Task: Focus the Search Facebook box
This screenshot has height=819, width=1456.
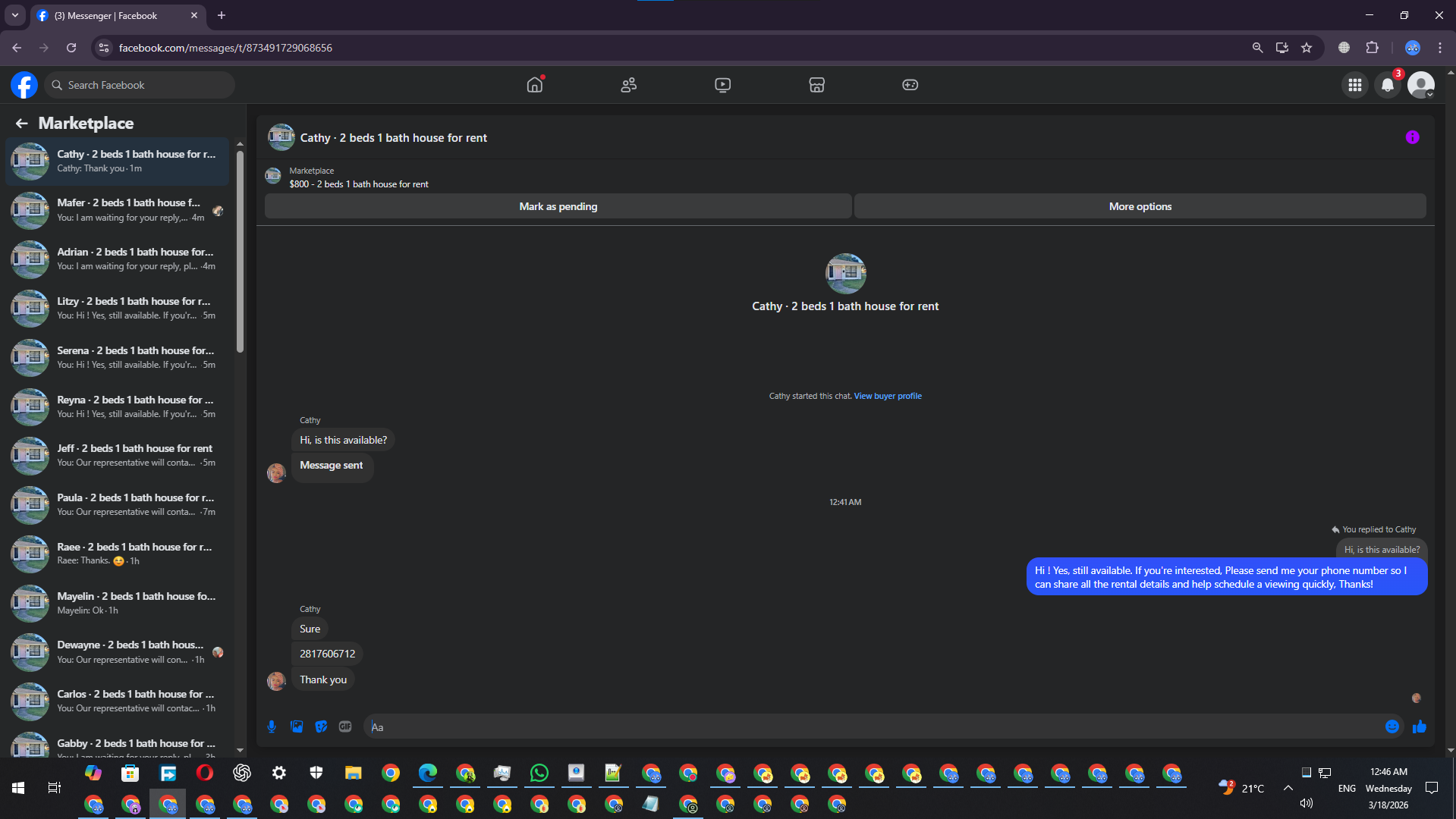Action: [x=140, y=85]
